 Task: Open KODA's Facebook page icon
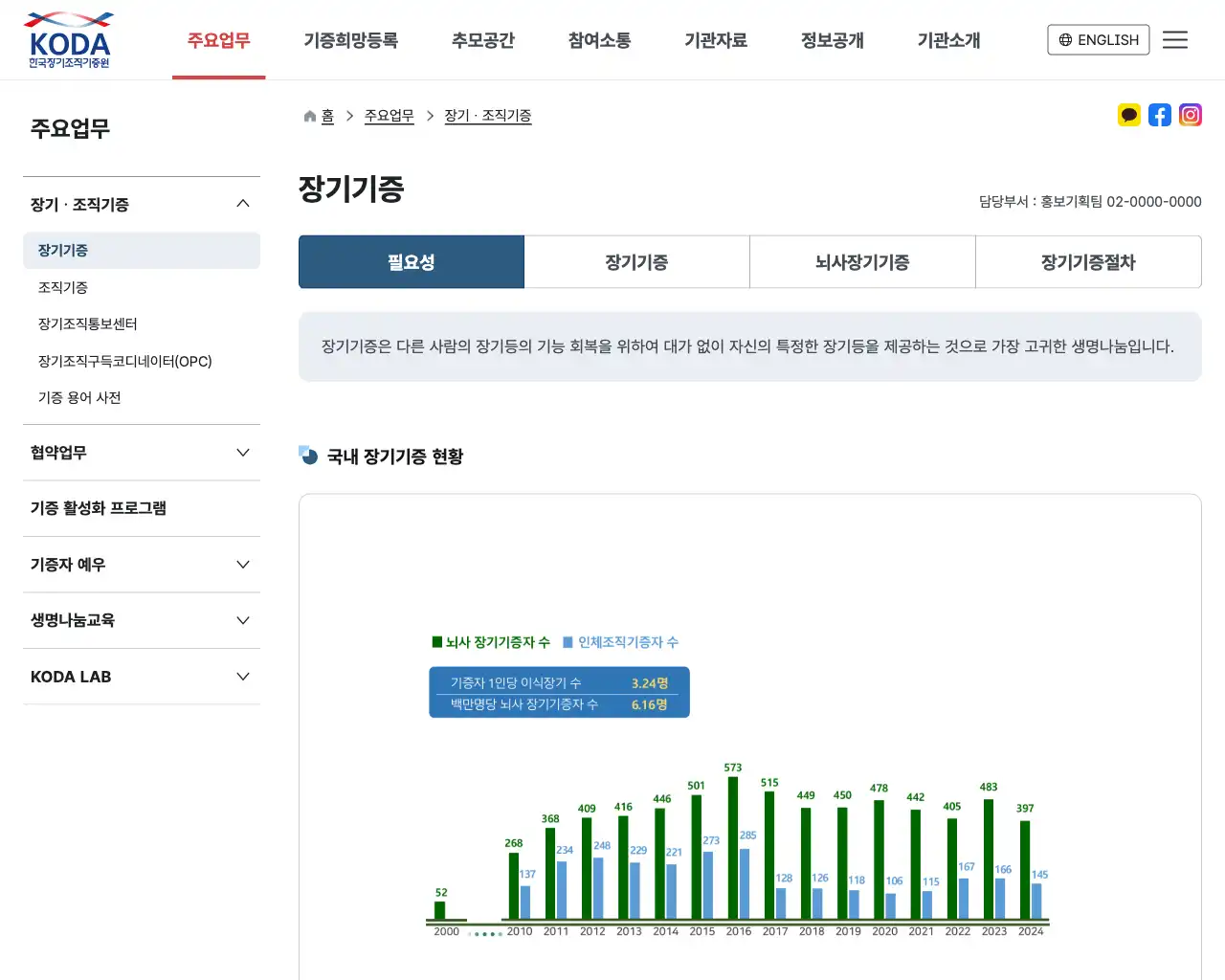click(1160, 115)
